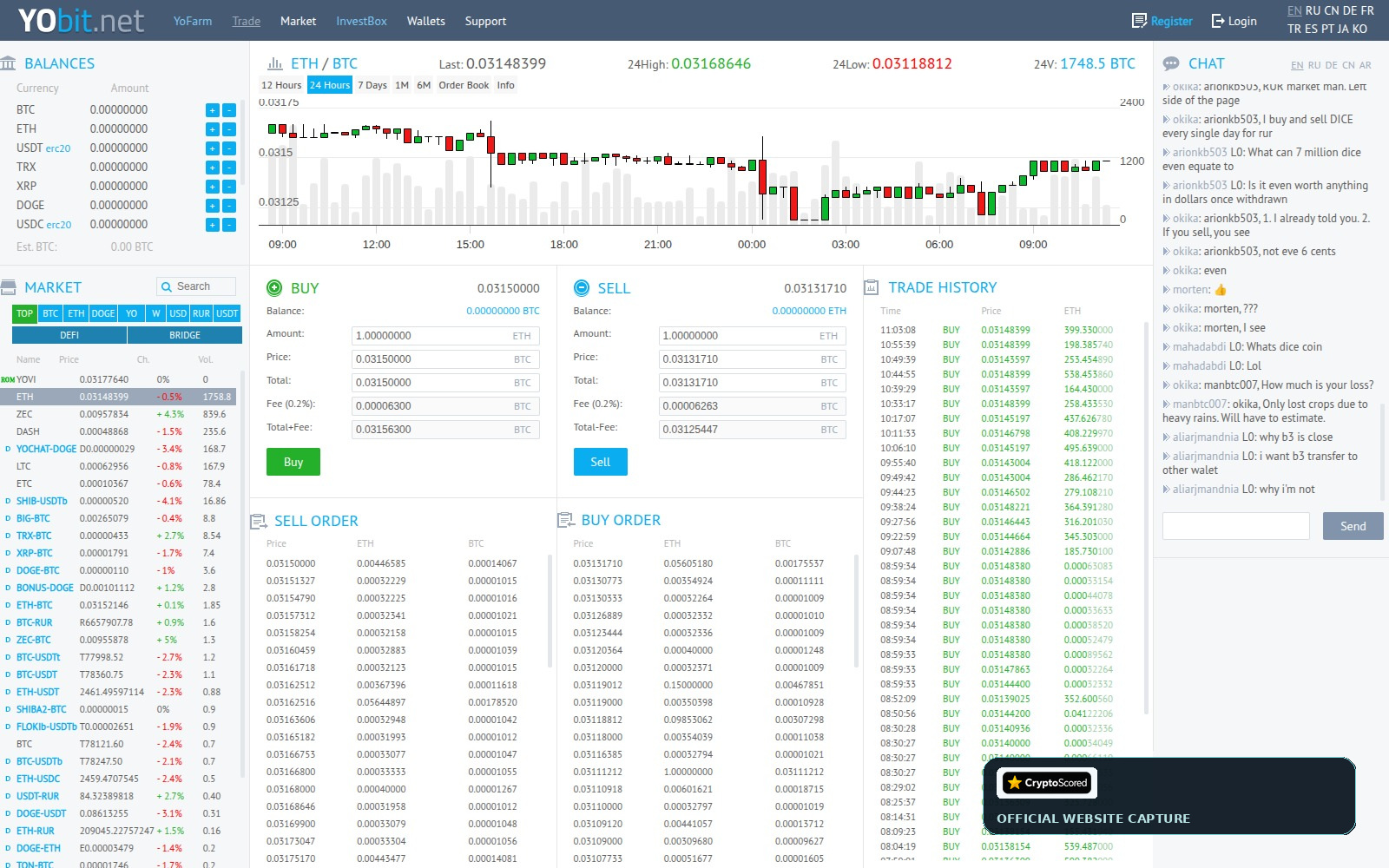
Task: Click the minus icon for DOGE balance
Action: coord(229,206)
